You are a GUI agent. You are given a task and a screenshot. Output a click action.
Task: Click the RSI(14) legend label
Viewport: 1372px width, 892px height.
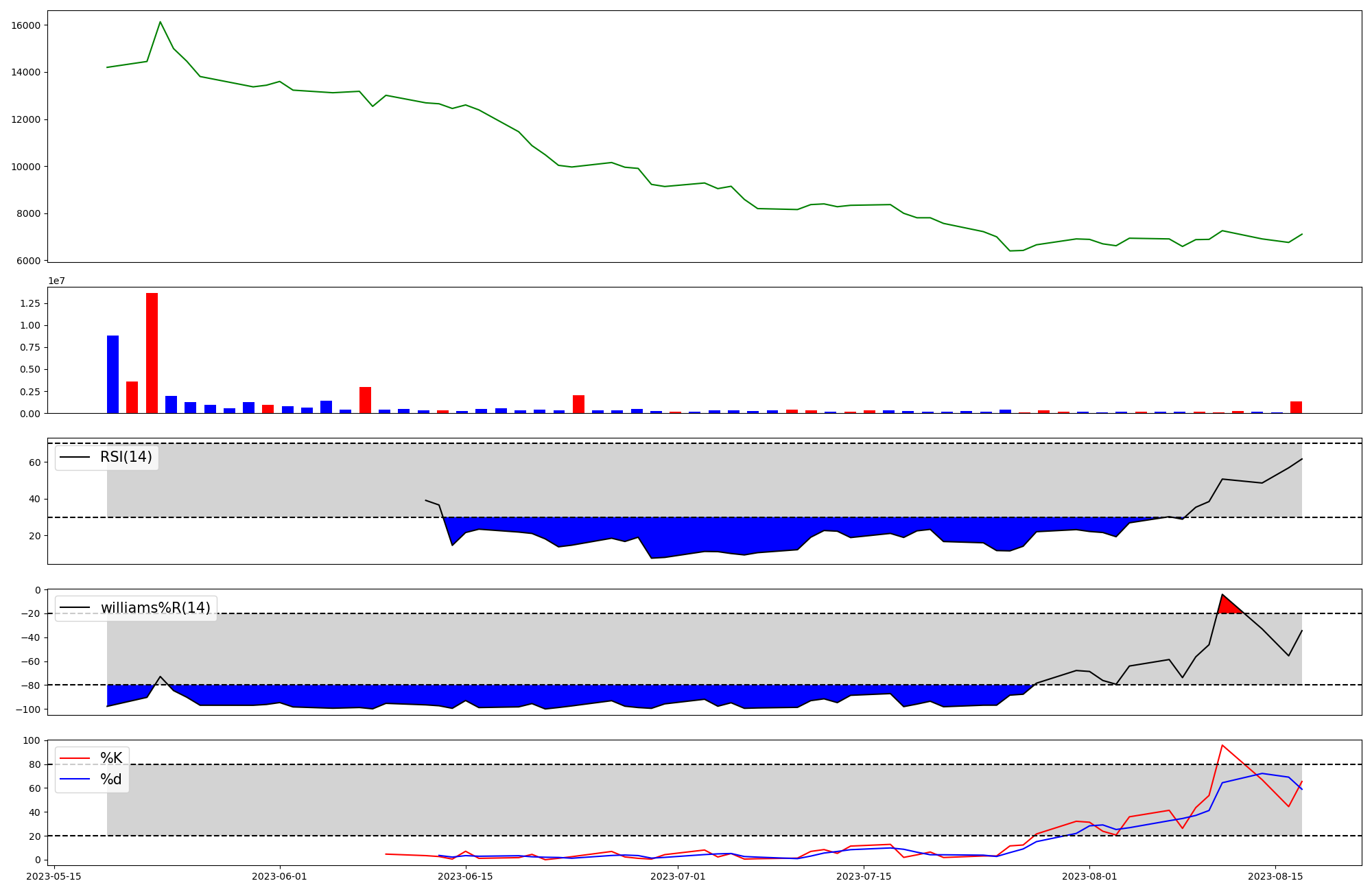[x=126, y=457]
